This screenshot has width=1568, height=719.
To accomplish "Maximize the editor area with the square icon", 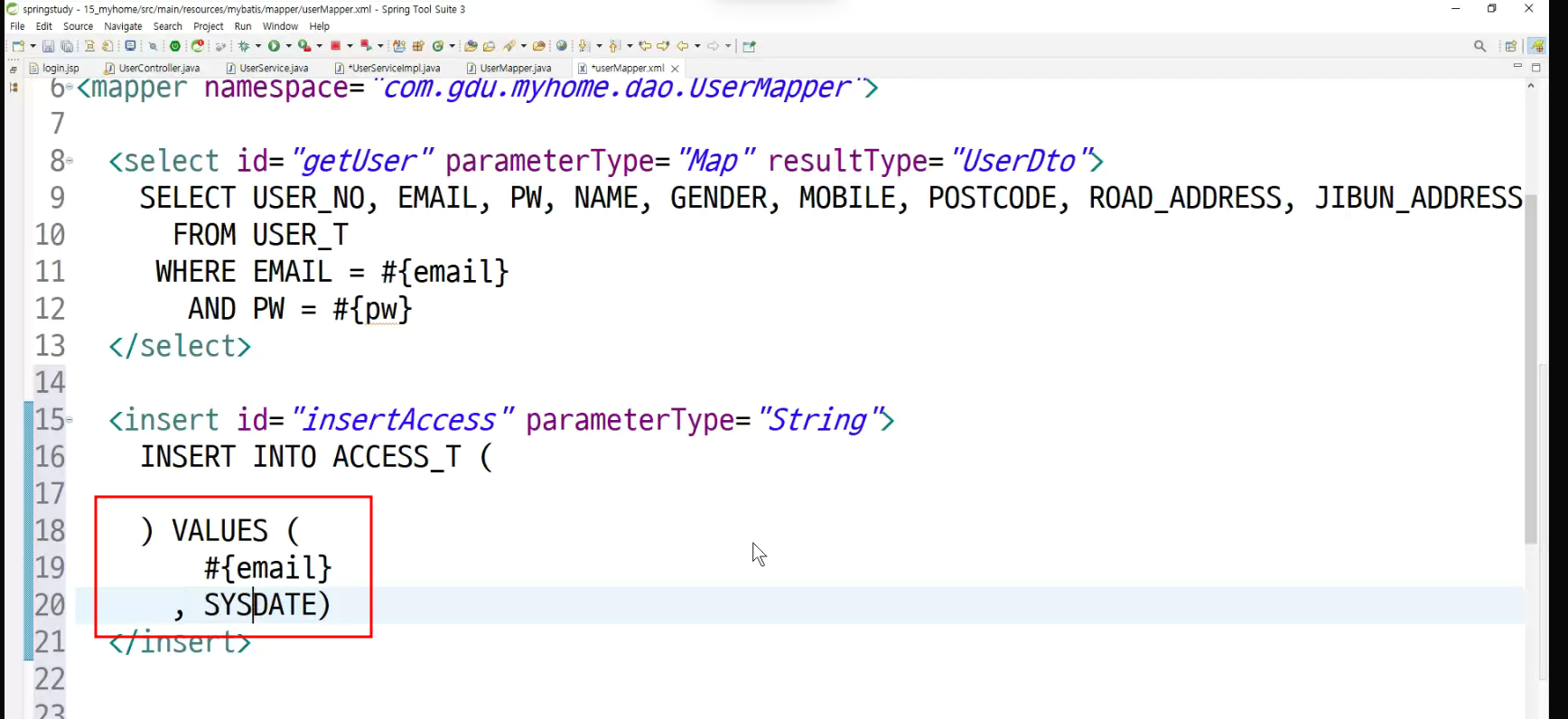I will [x=1536, y=67].
